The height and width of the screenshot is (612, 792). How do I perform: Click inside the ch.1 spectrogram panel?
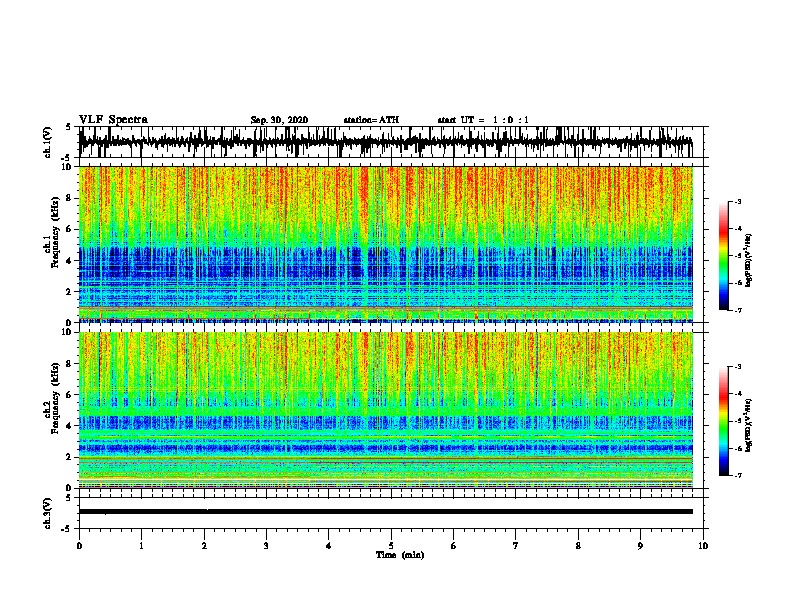point(385,244)
